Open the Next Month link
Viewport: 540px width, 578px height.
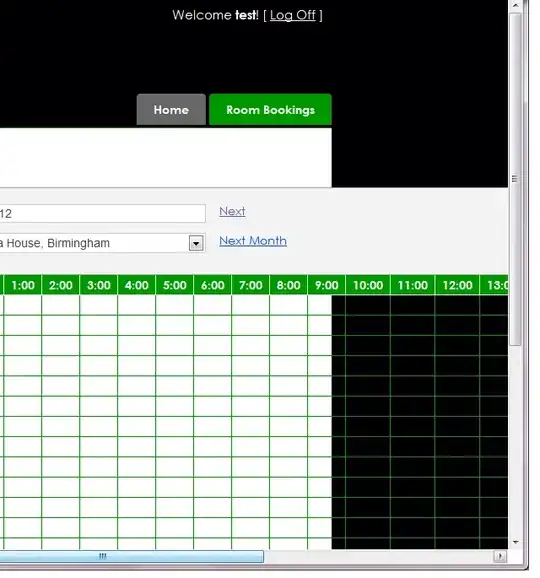coord(253,241)
